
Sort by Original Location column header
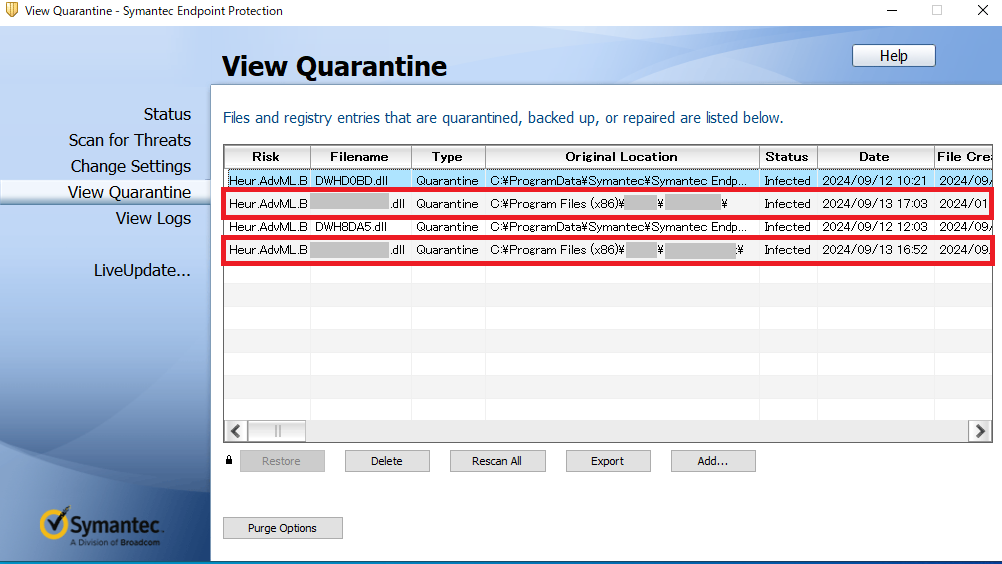tap(622, 157)
